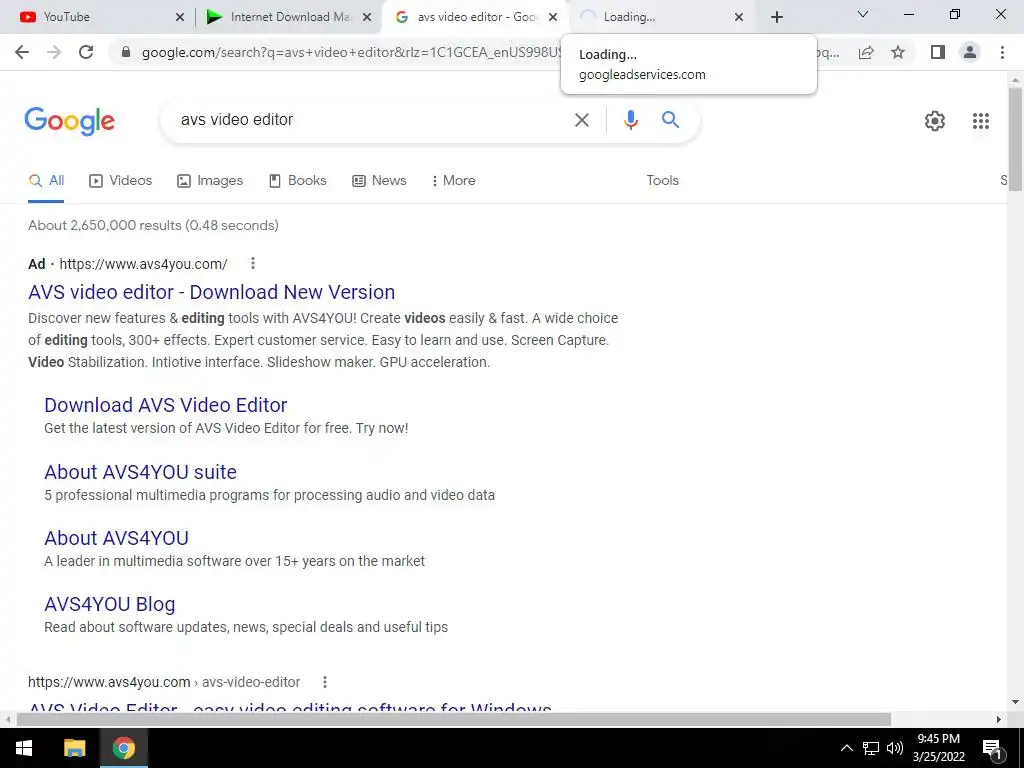Open the notification center
The image size is (1024, 768).
(x=992, y=749)
